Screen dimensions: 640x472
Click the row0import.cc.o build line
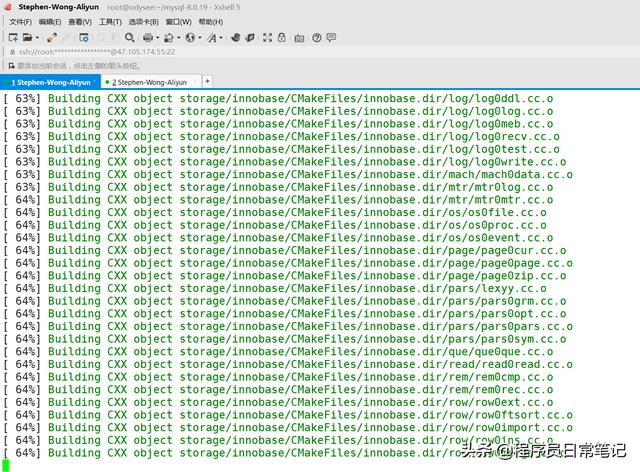coord(288,427)
